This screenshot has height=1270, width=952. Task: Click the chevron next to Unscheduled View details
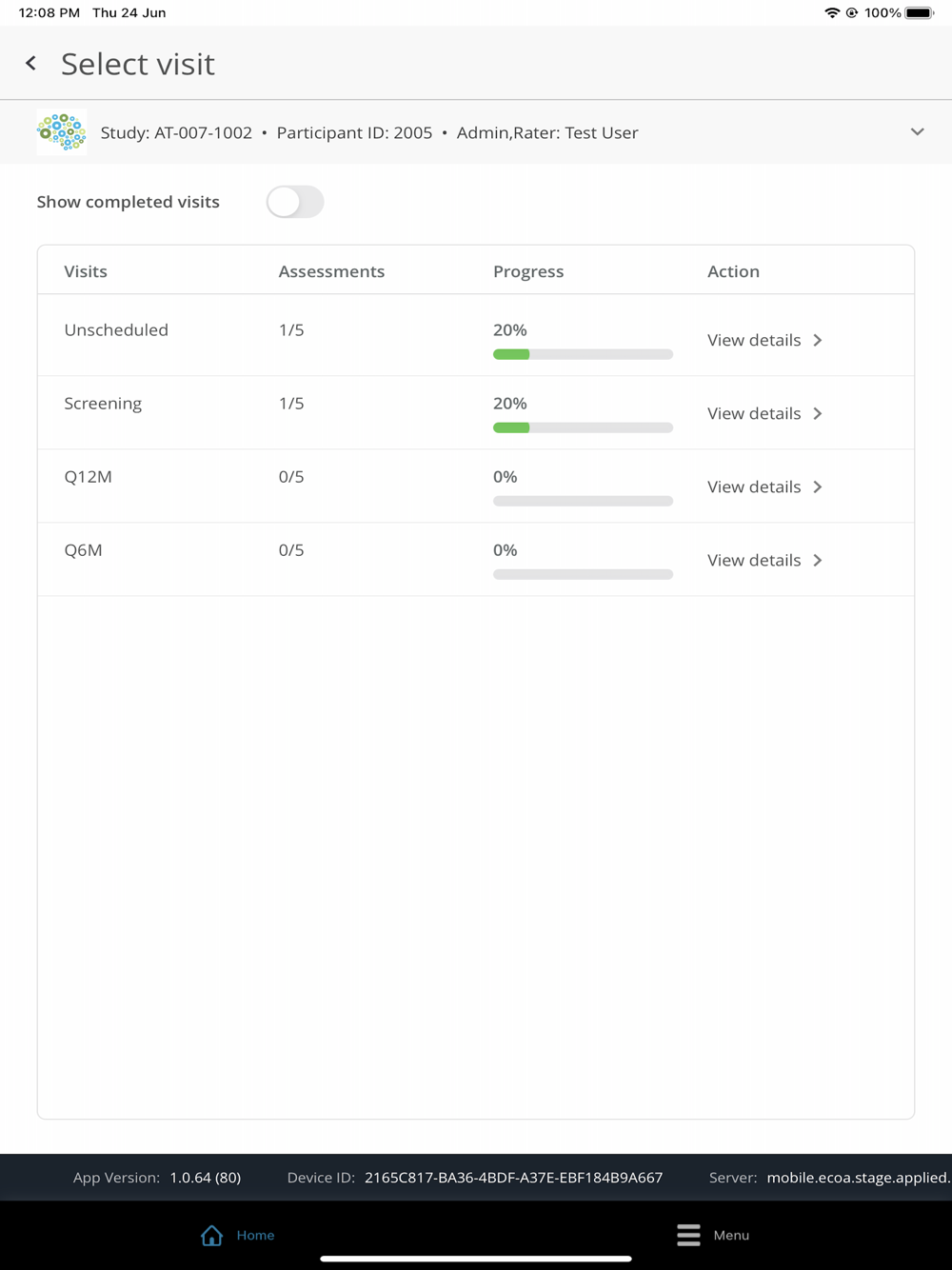click(x=817, y=340)
